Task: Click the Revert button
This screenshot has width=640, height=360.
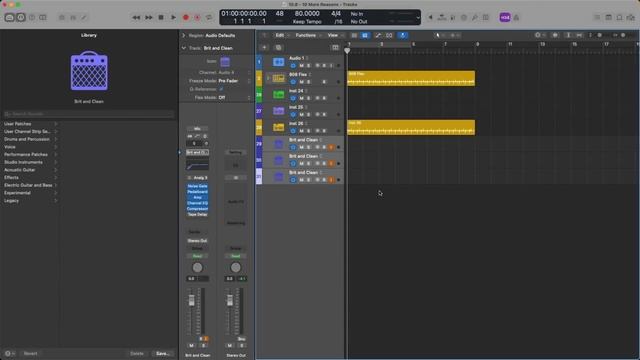Action: 31,353
